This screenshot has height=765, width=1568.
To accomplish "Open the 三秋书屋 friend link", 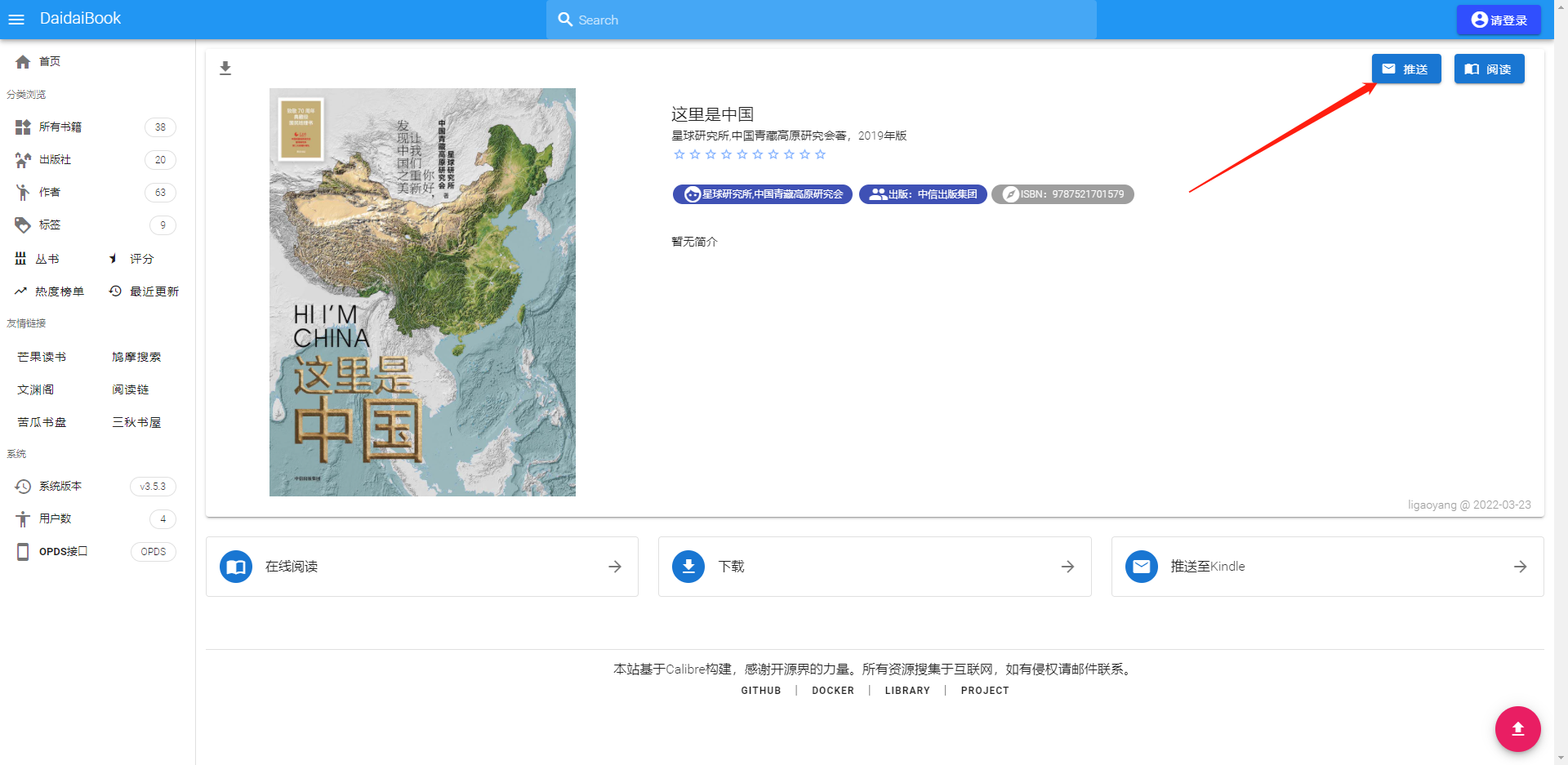I will [136, 422].
